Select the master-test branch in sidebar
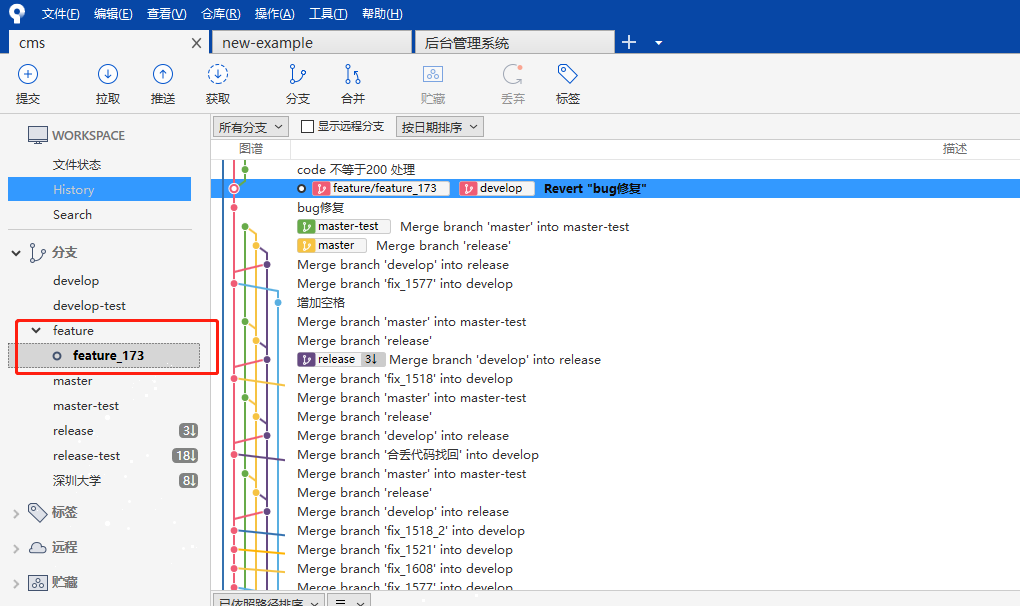Viewport: 1020px width, 606px height. [86, 406]
